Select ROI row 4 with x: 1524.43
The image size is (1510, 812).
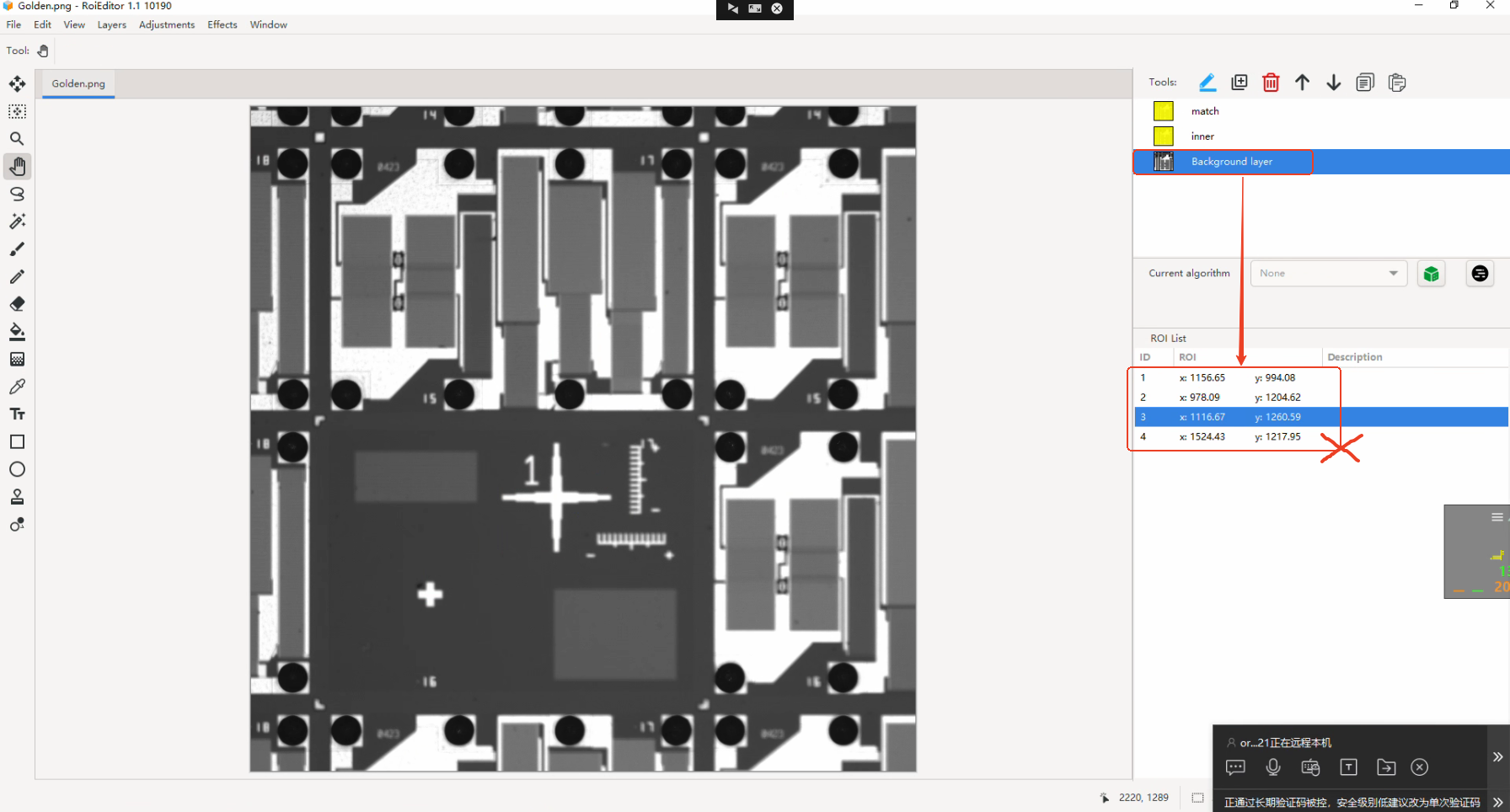tap(1320, 436)
